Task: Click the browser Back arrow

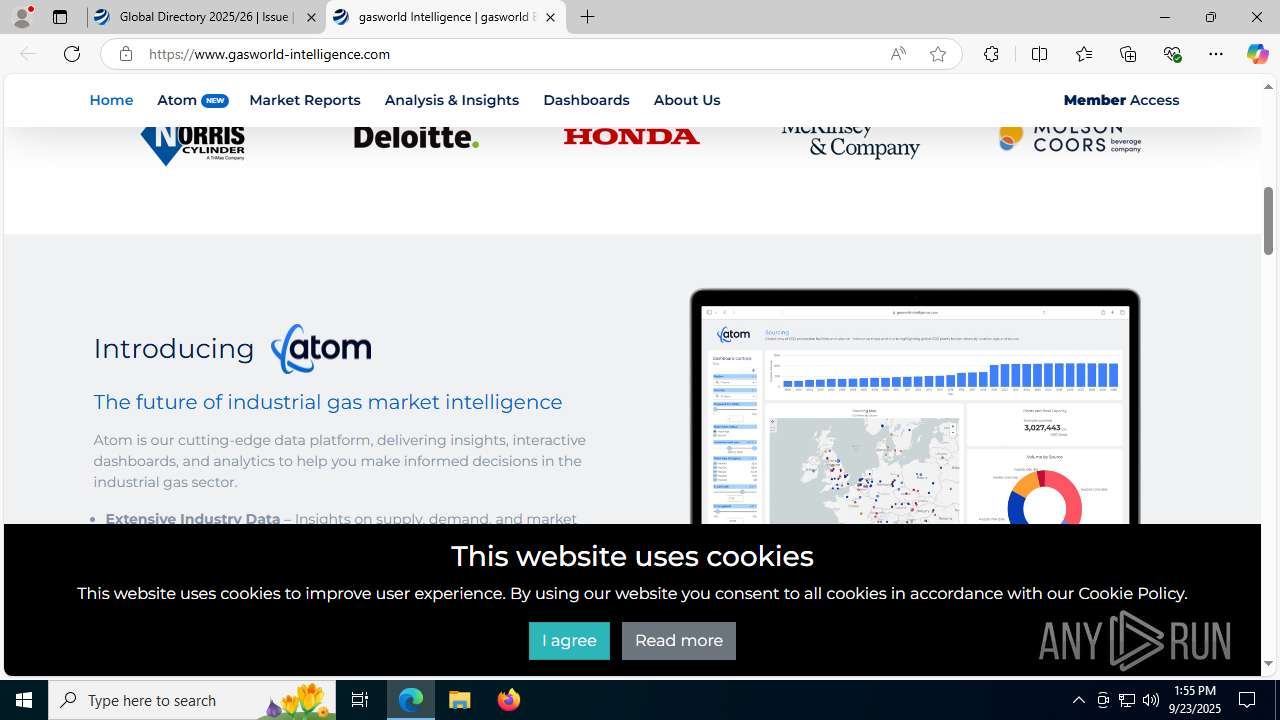Action: click(28, 54)
